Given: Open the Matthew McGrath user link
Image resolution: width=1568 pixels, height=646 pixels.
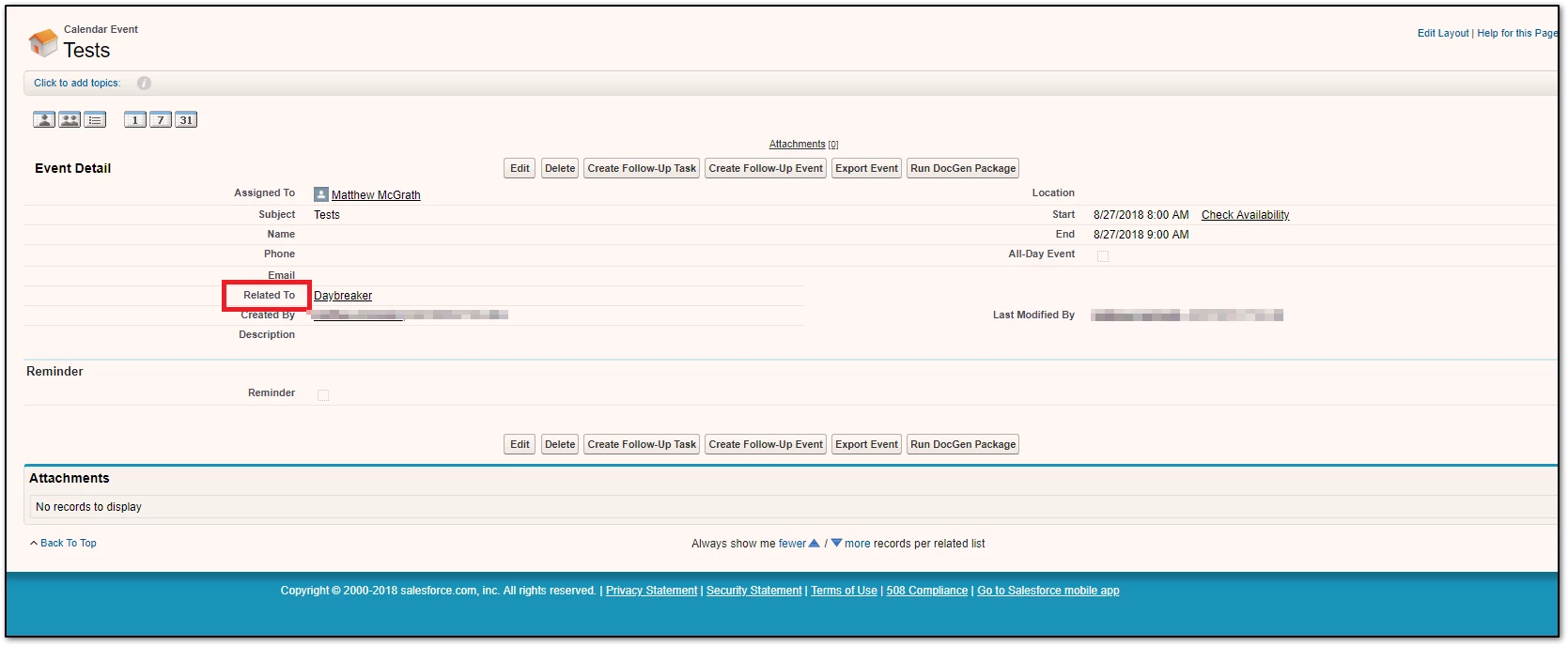Looking at the screenshot, I should 376,195.
